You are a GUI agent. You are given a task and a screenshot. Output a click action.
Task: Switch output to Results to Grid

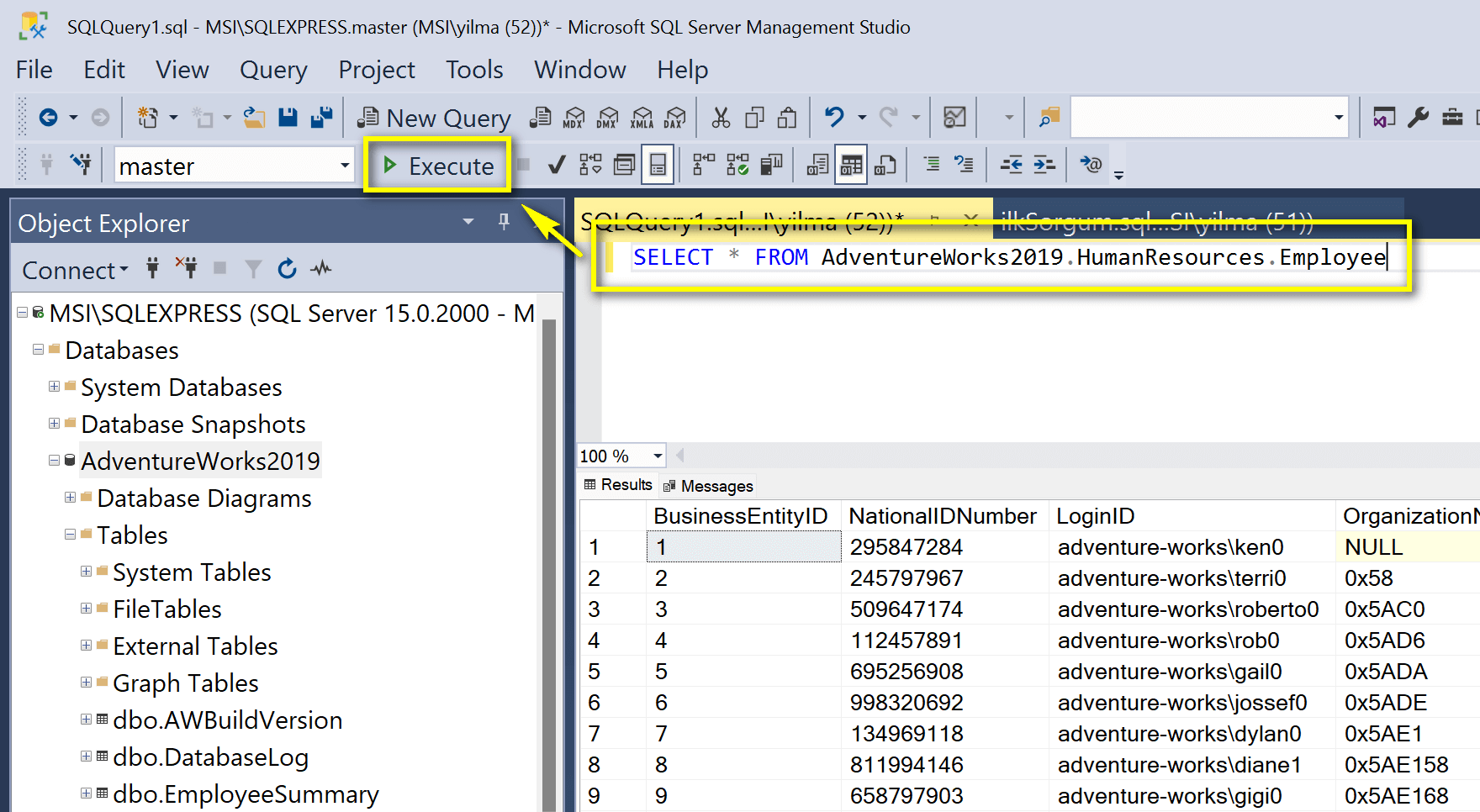tap(851, 165)
